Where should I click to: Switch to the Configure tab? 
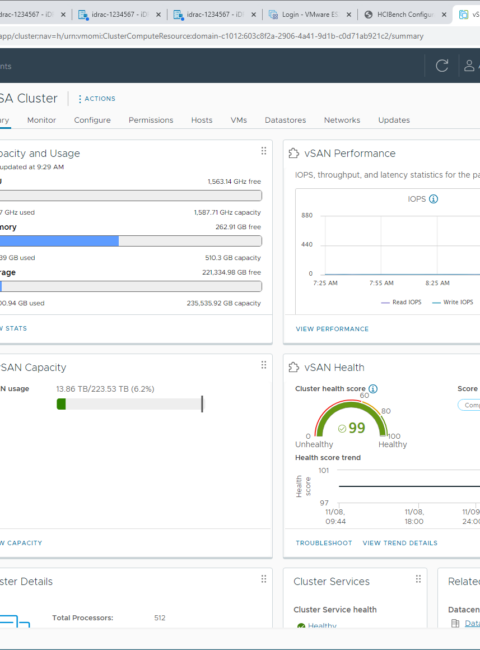click(92, 120)
